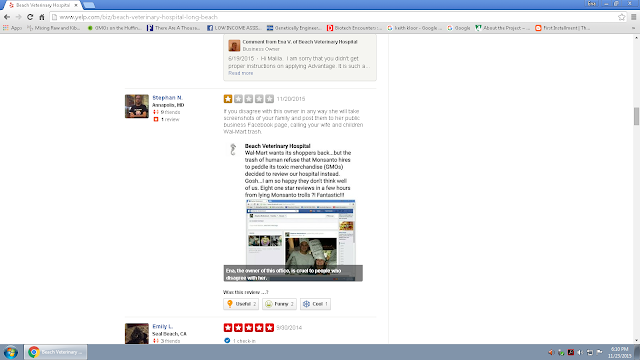Click the browser Back arrow
This screenshot has width=640, height=360.
point(7,17)
